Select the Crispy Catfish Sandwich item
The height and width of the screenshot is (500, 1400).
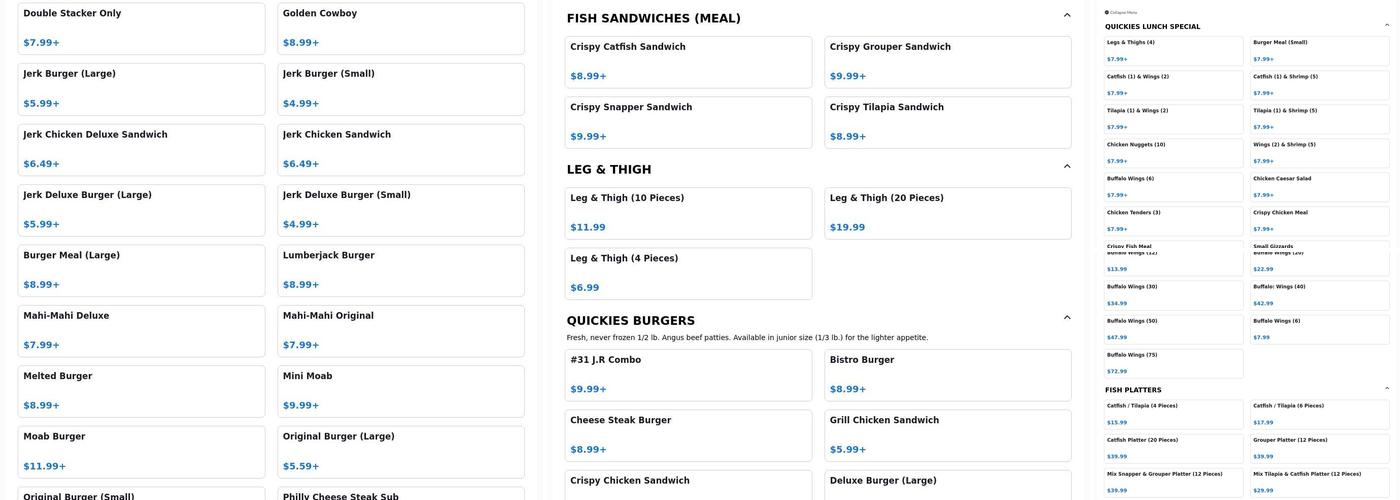688,61
